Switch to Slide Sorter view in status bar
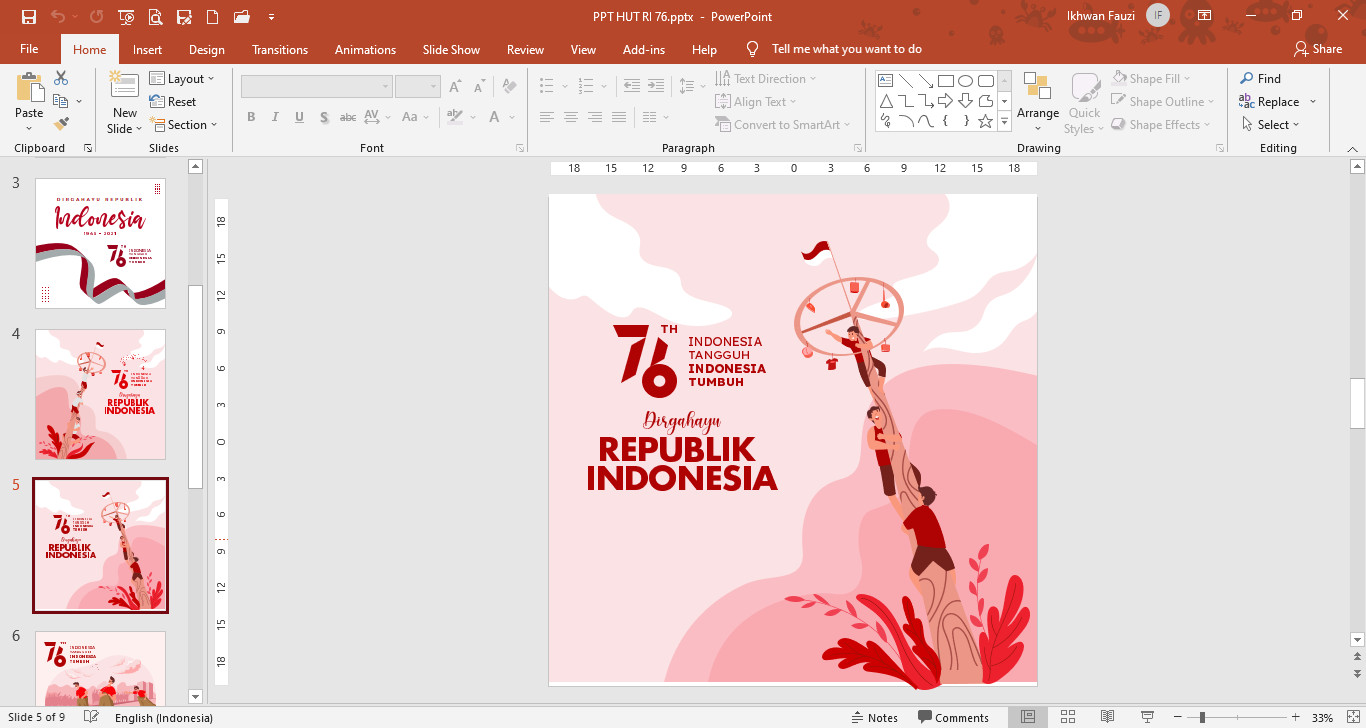Viewport: 1366px width, 728px height. click(1067, 715)
